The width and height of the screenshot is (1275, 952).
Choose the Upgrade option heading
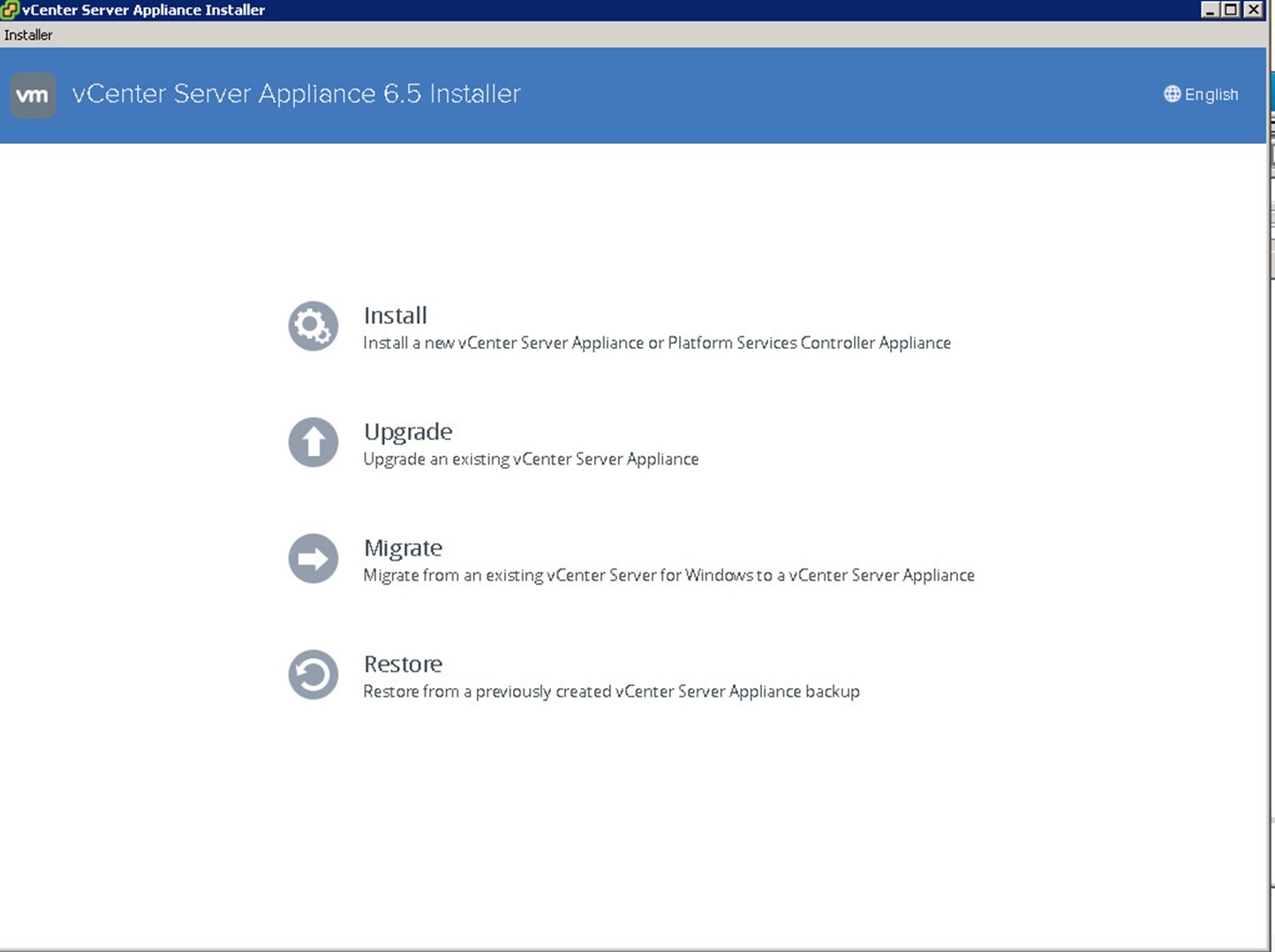408,432
